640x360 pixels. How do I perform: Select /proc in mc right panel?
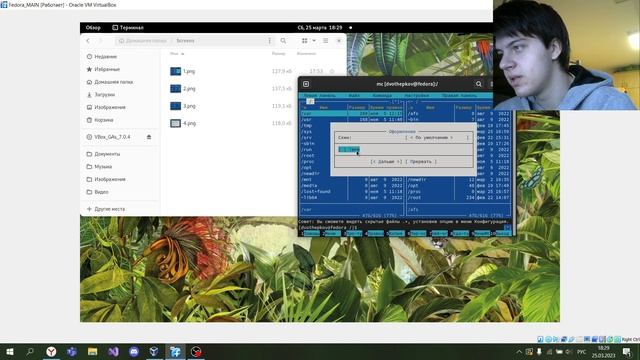tap(458, 191)
